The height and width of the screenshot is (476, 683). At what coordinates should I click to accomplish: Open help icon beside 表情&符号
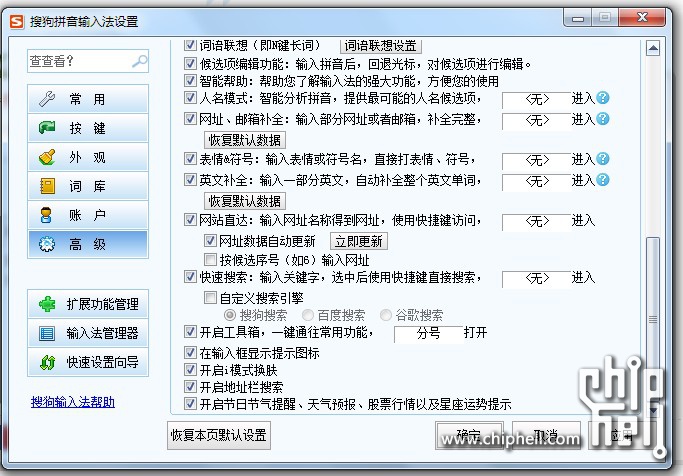pos(603,159)
